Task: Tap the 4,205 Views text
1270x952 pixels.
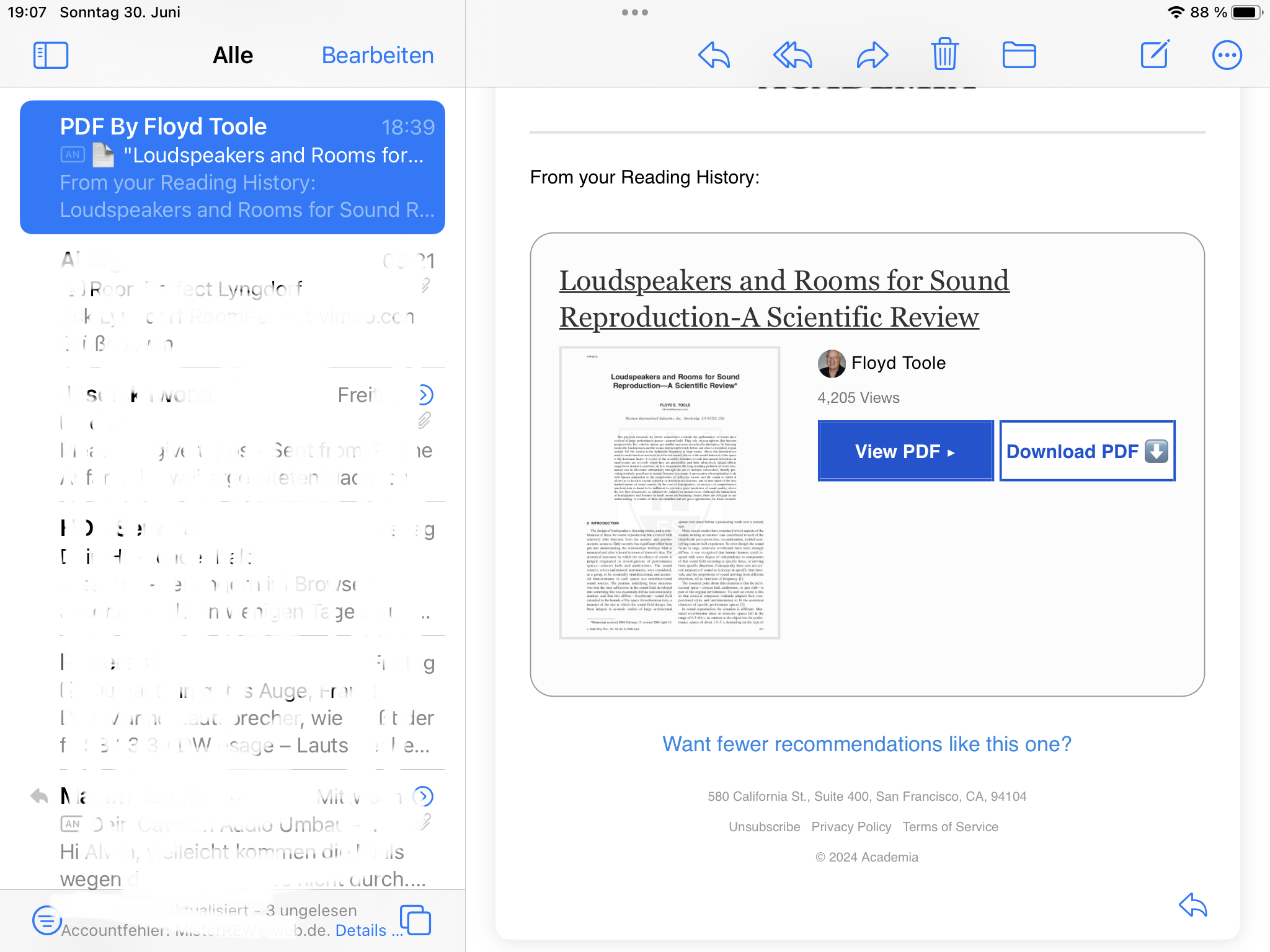Action: [x=859, y=398]
